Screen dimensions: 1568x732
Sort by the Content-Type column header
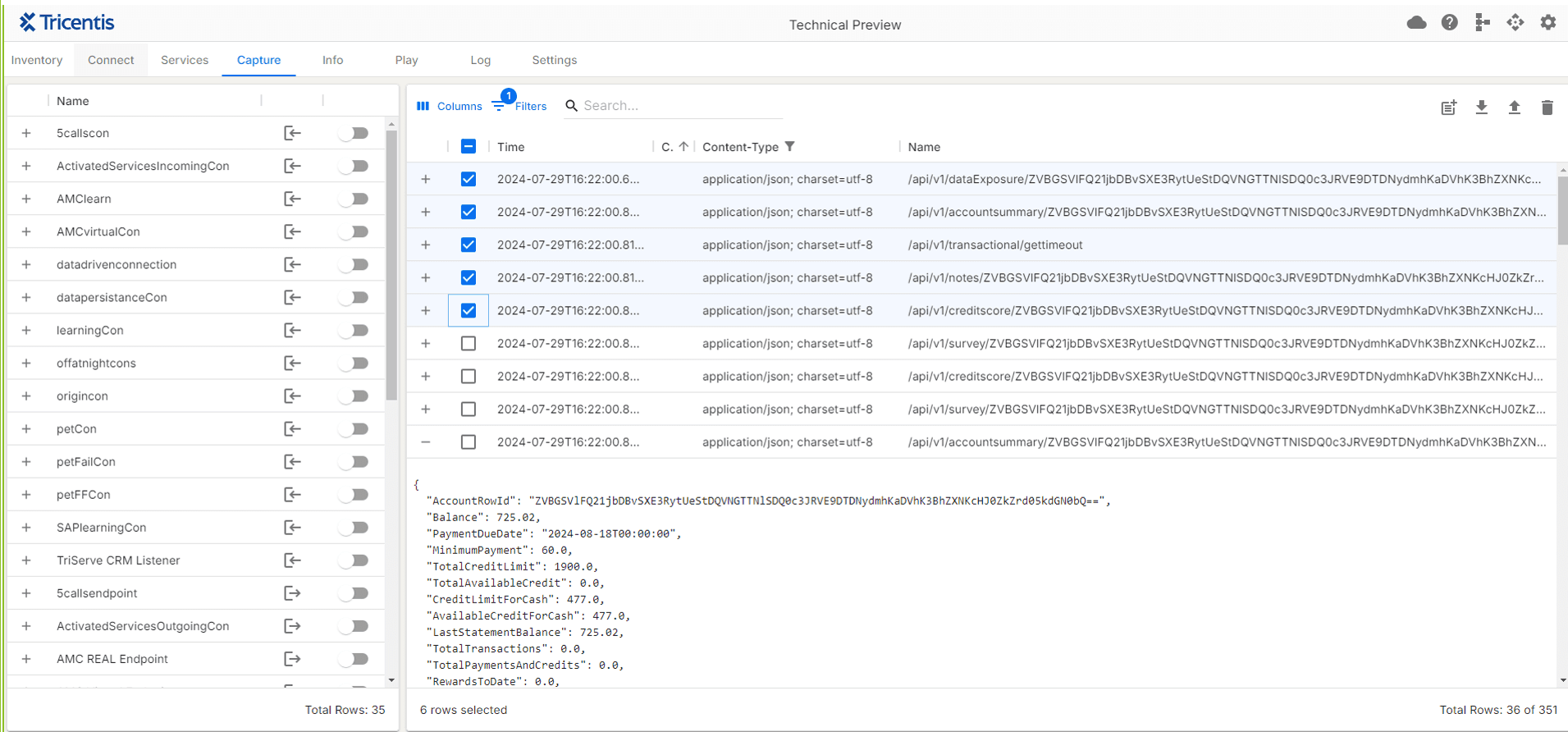(x=740, y=147)
